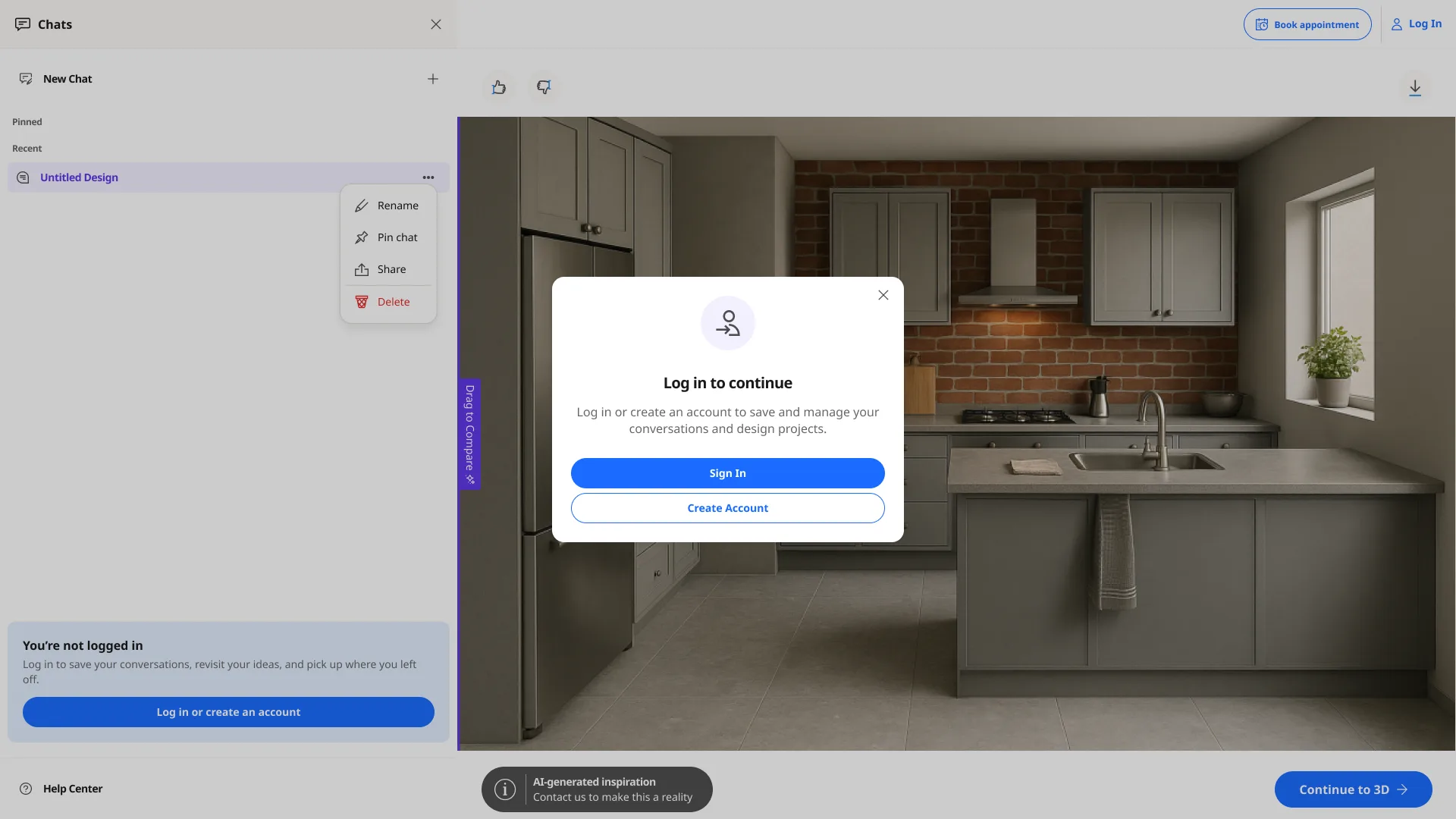This screenshot has height=819, width=1456.
Task: Click the Sign In button
Action: pos(728,473)
